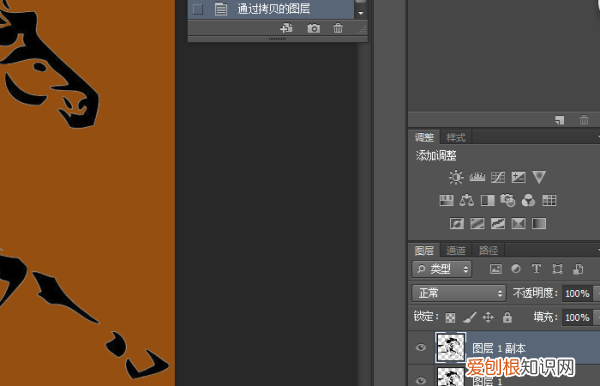Add Color Balance adjustment scales icon
The image size is (600, 386).
coord(466,200)
